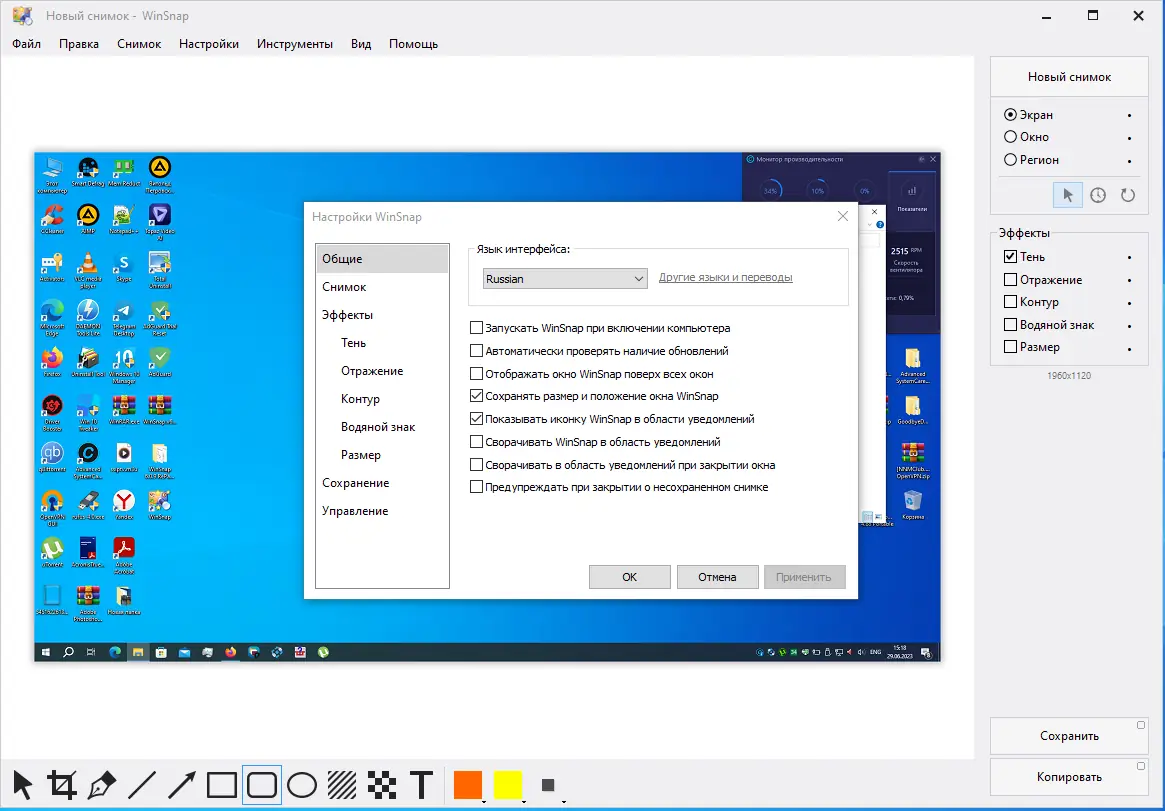Open the Файл menu
1165x811 pixels.
(x=26, y=44)
